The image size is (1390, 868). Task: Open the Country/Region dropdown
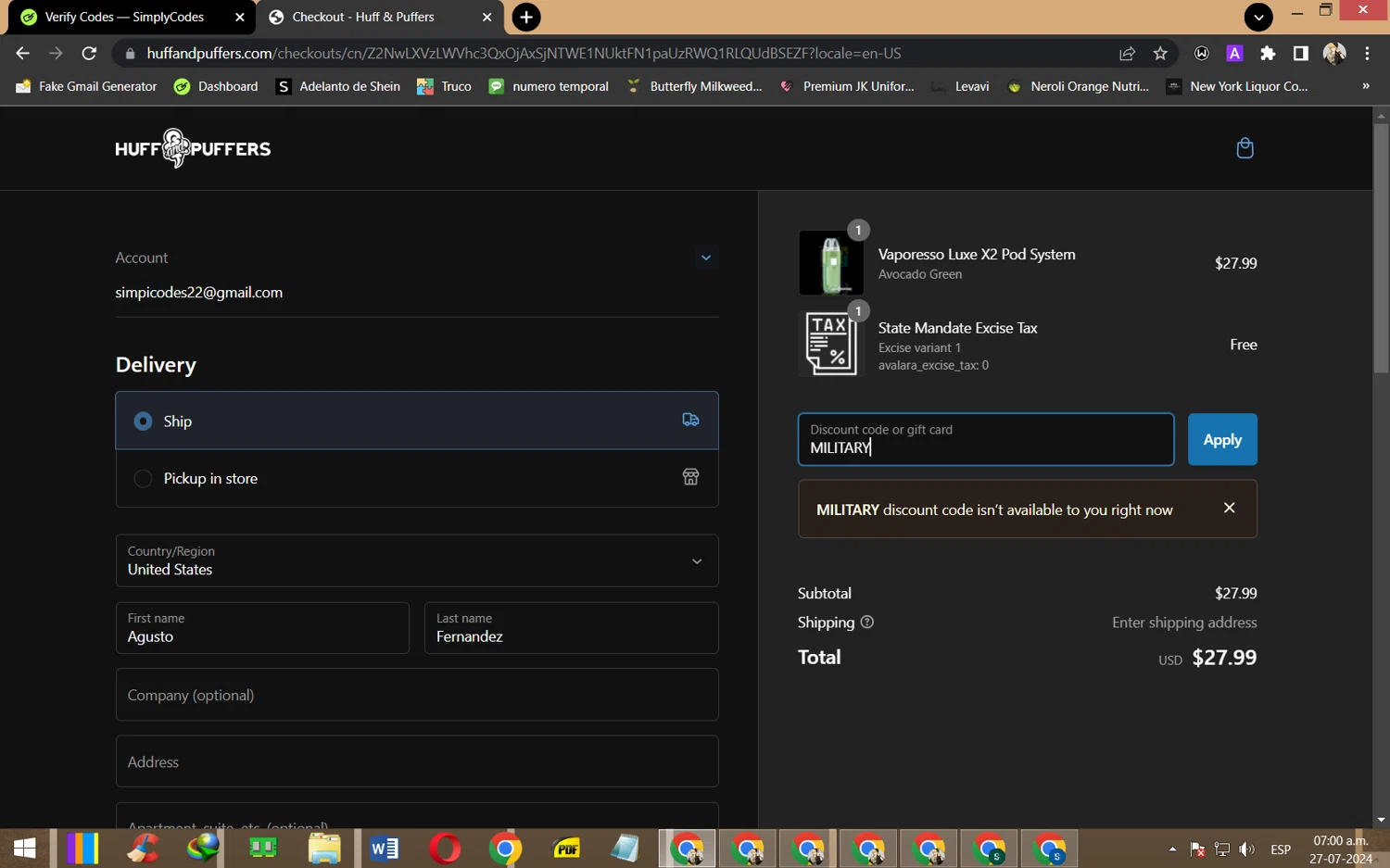417,560
